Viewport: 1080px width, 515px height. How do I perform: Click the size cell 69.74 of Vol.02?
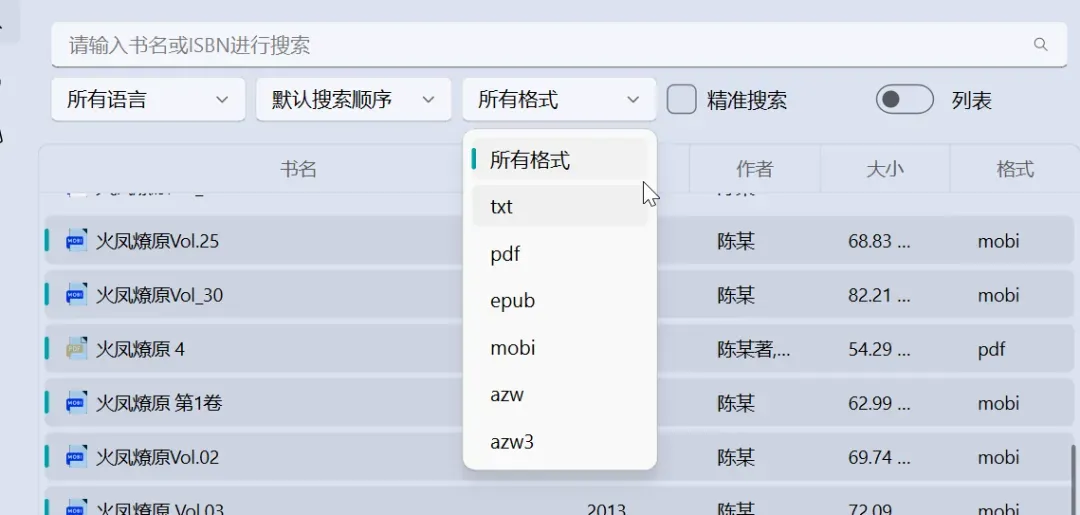tap(880, 457)
